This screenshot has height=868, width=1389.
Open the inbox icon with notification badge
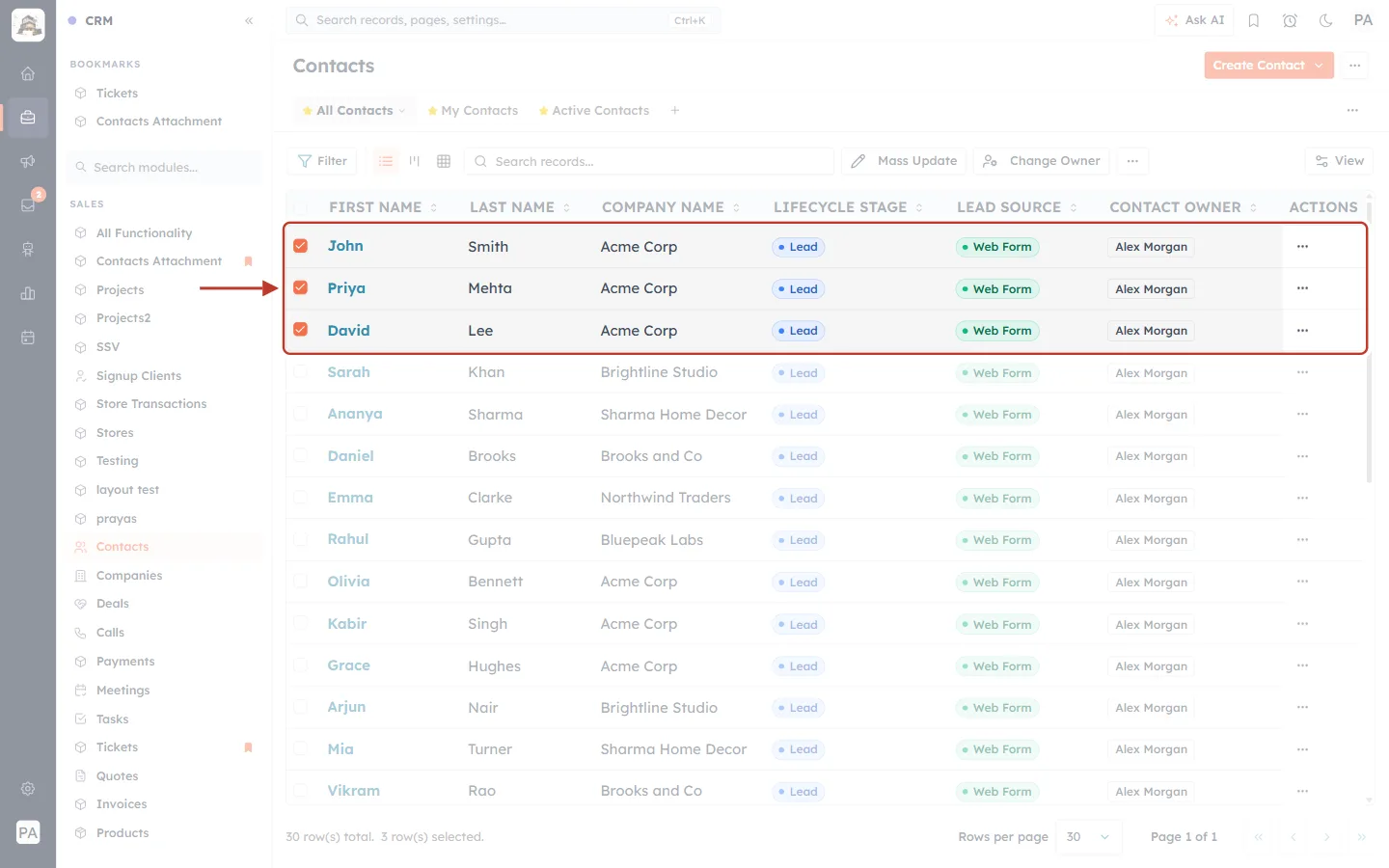[x=28, y=204]
